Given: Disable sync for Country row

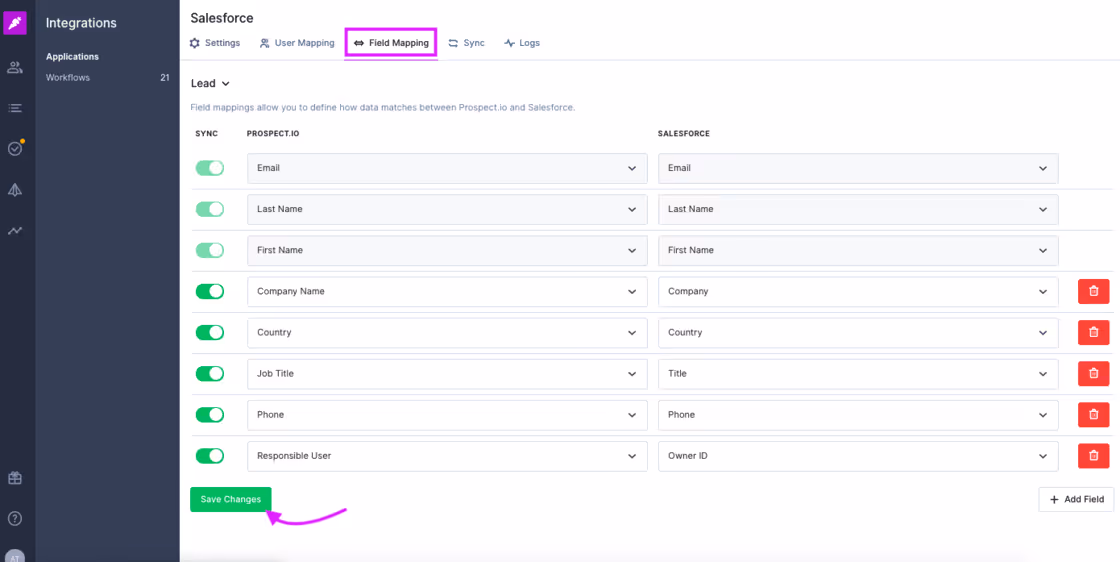Looking at the screenshot, I should [210, 332].
